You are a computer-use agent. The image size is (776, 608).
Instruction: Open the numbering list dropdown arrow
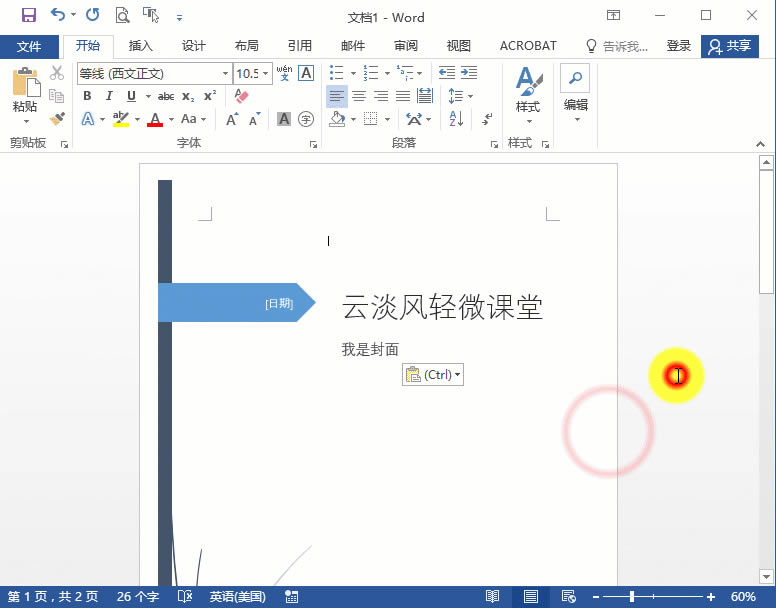[387, 73]
